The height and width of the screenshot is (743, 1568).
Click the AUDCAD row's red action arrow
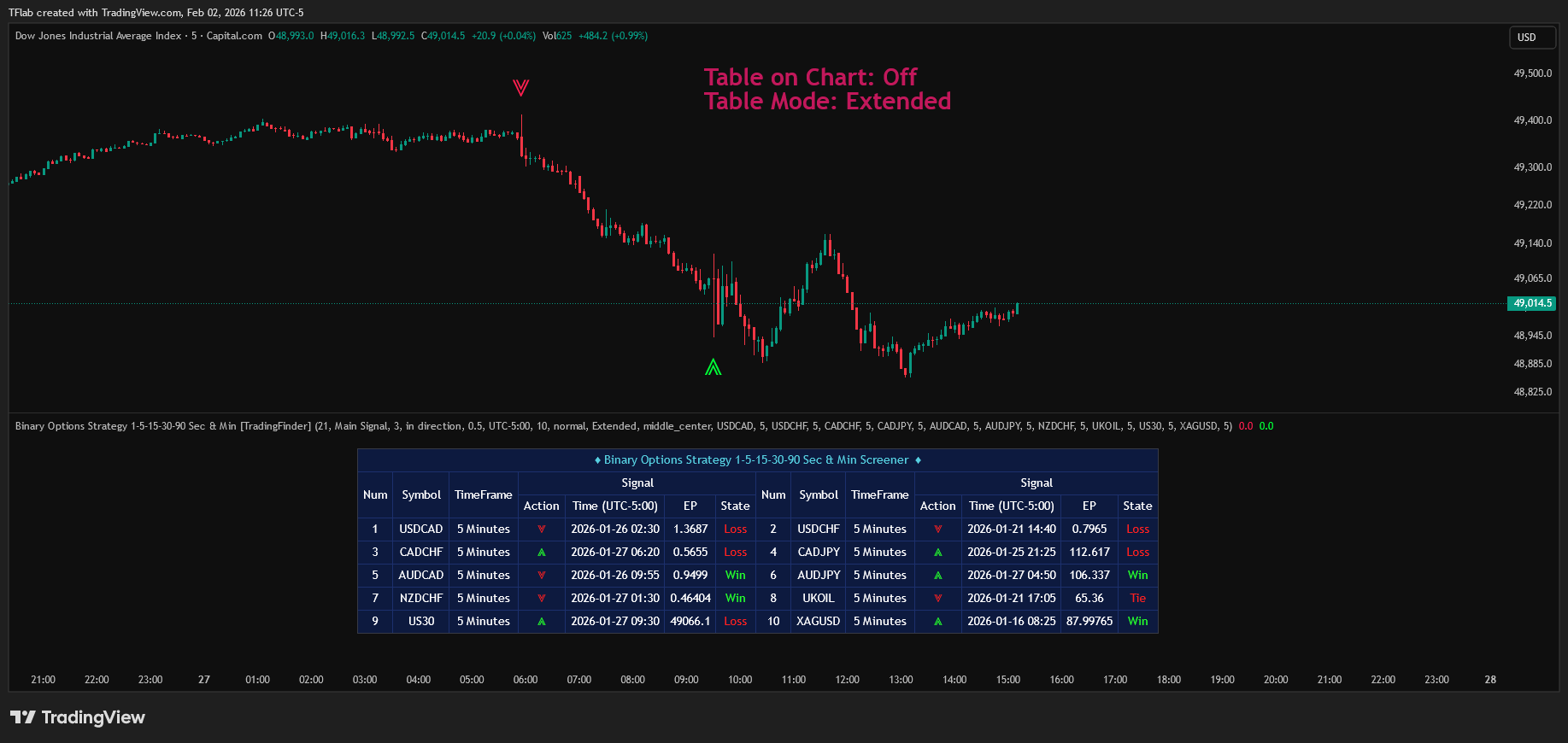coord(541,576)
